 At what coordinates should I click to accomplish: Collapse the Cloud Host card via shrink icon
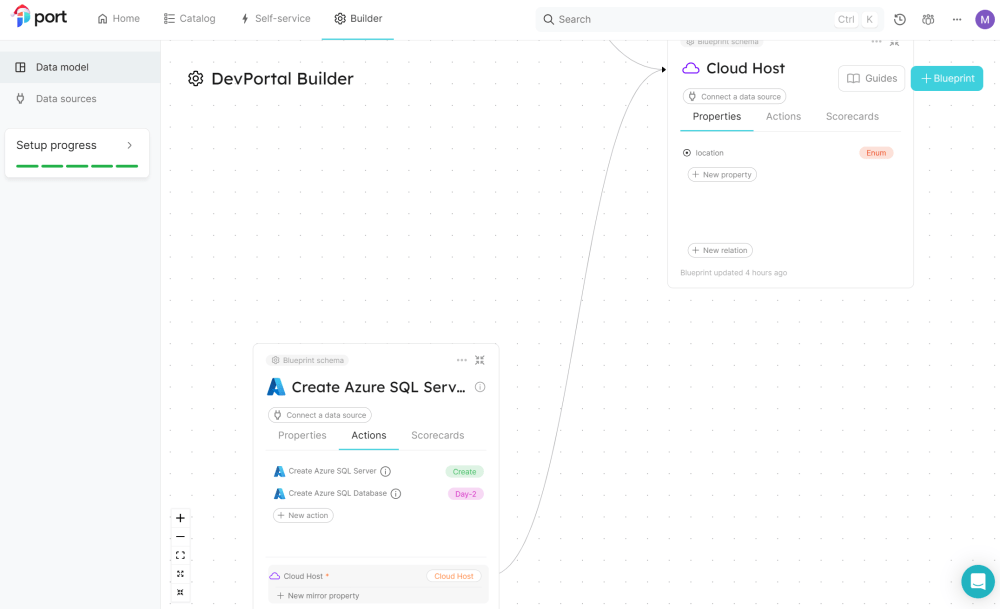pos(895,42)
